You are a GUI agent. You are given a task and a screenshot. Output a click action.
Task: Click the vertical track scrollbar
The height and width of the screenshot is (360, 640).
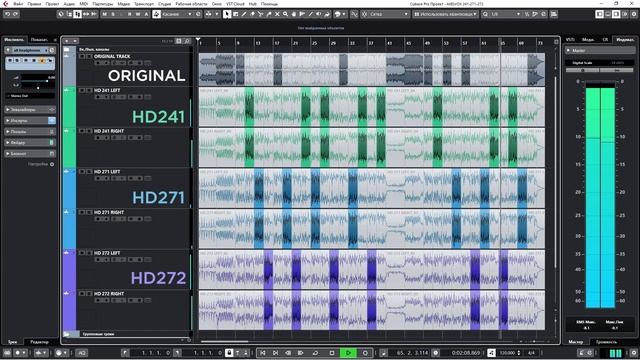(555, 171)
